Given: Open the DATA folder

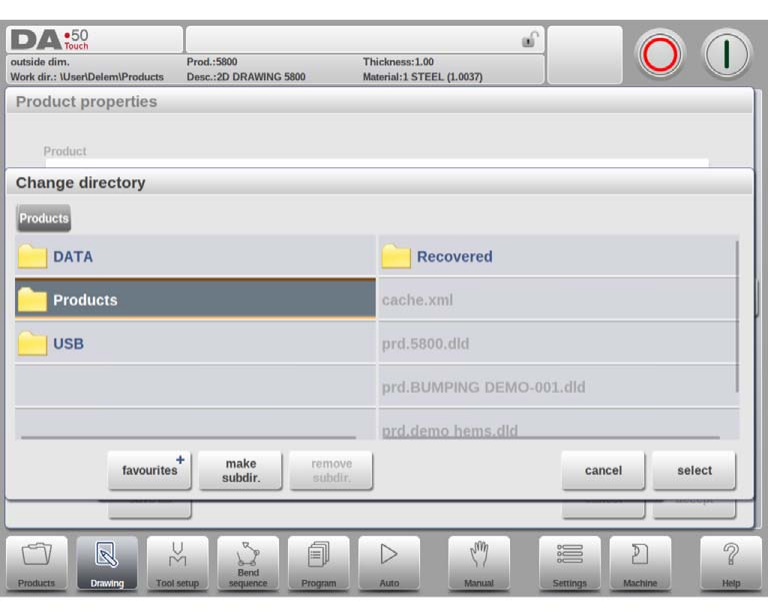Looking at the screenshot, I should click(x=195, y=257).
